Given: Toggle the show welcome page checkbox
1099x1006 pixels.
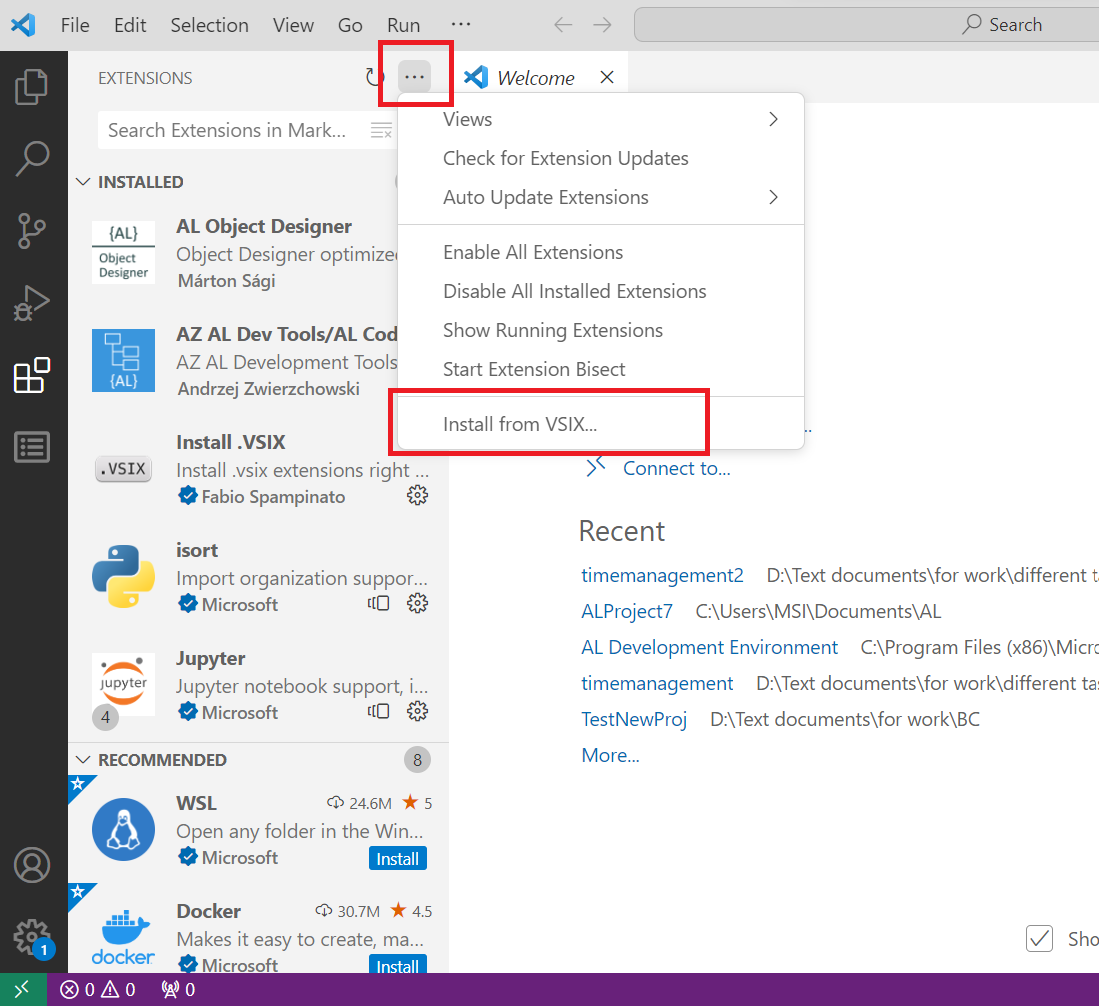Looking at the screenshot, I should (1040, 938).
